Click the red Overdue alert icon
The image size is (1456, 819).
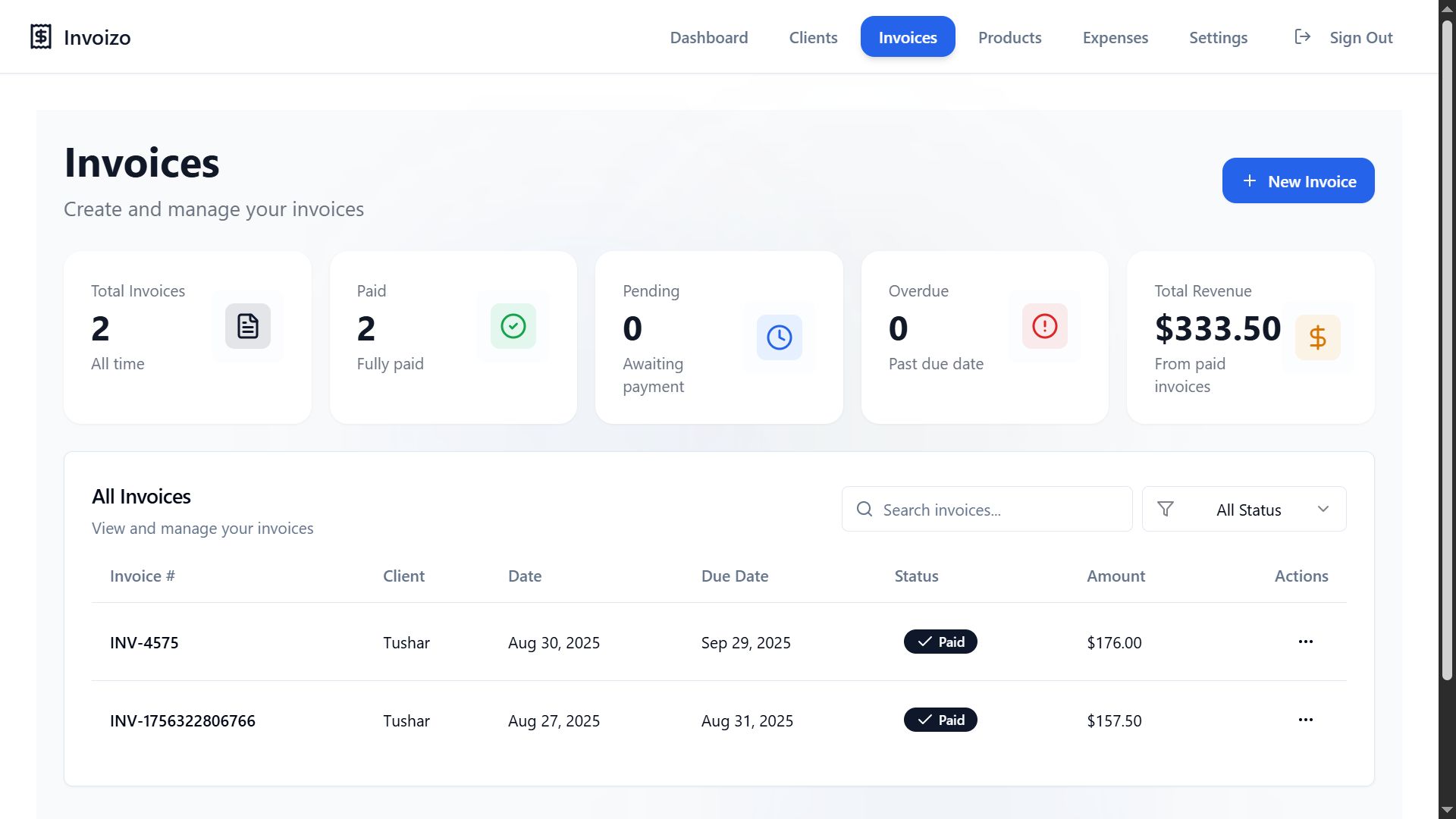point(1044,326)
